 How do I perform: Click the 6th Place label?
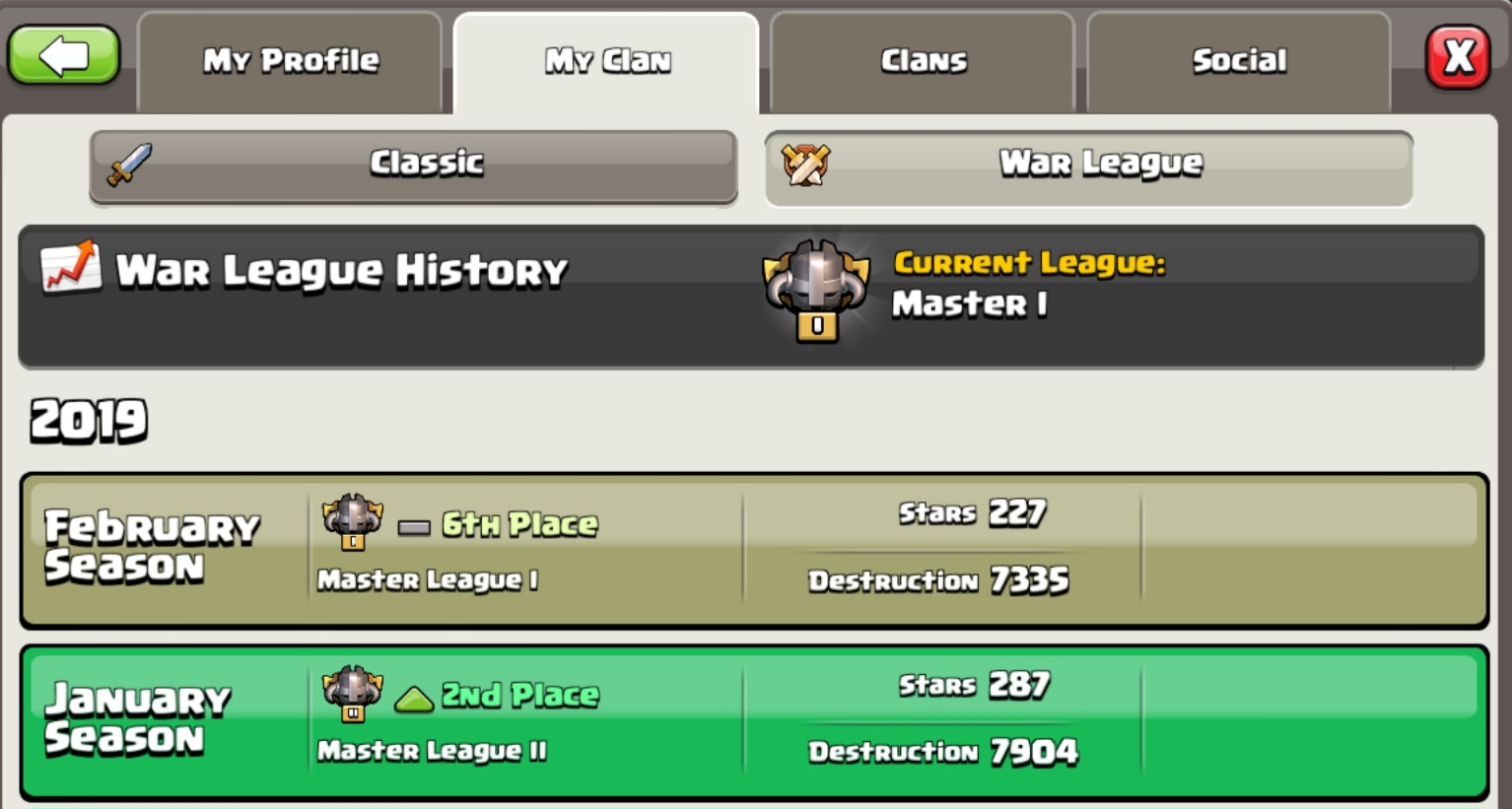[519, 524]
